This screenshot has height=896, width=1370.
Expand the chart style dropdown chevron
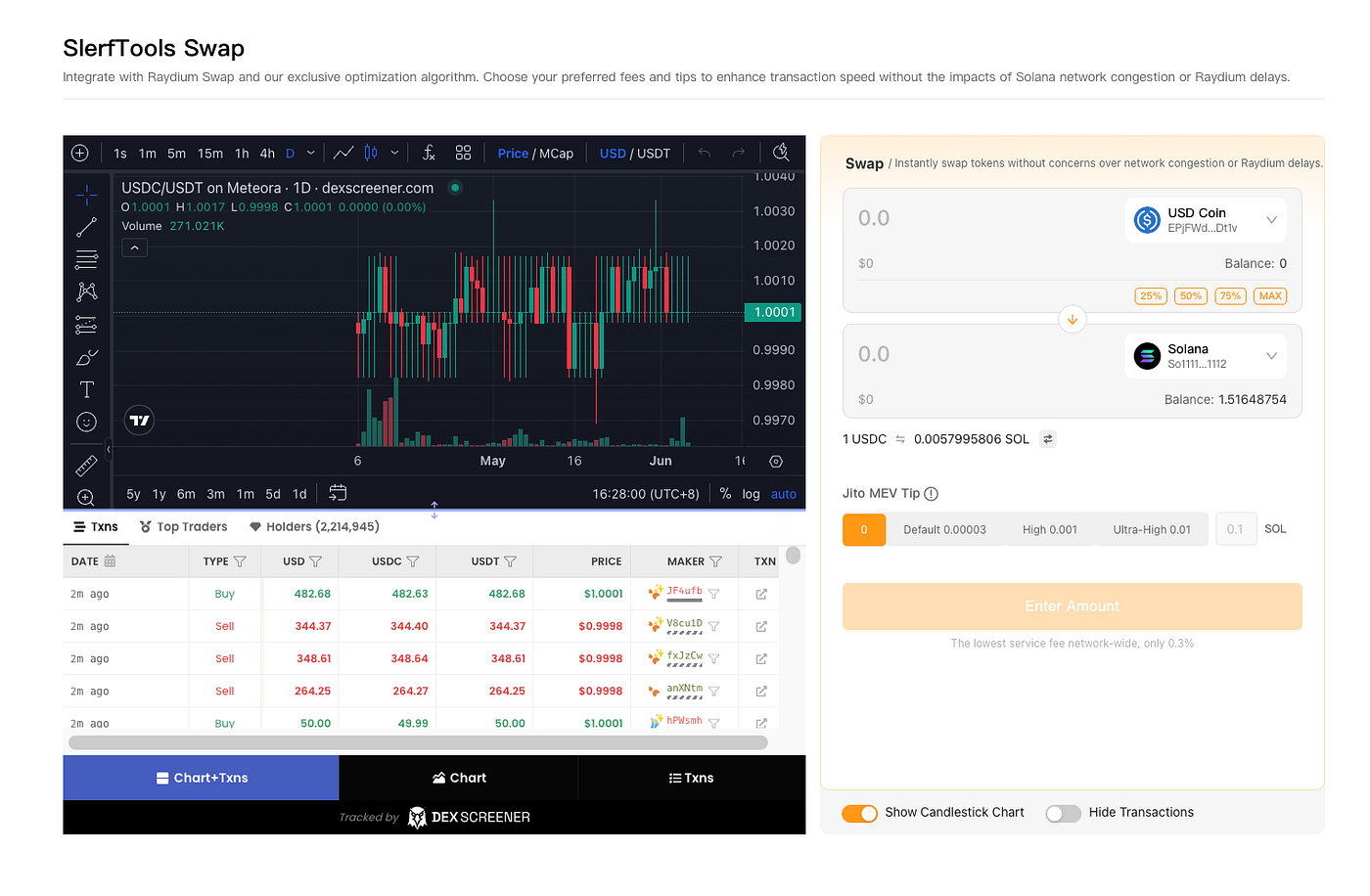[x=394, y=153]
